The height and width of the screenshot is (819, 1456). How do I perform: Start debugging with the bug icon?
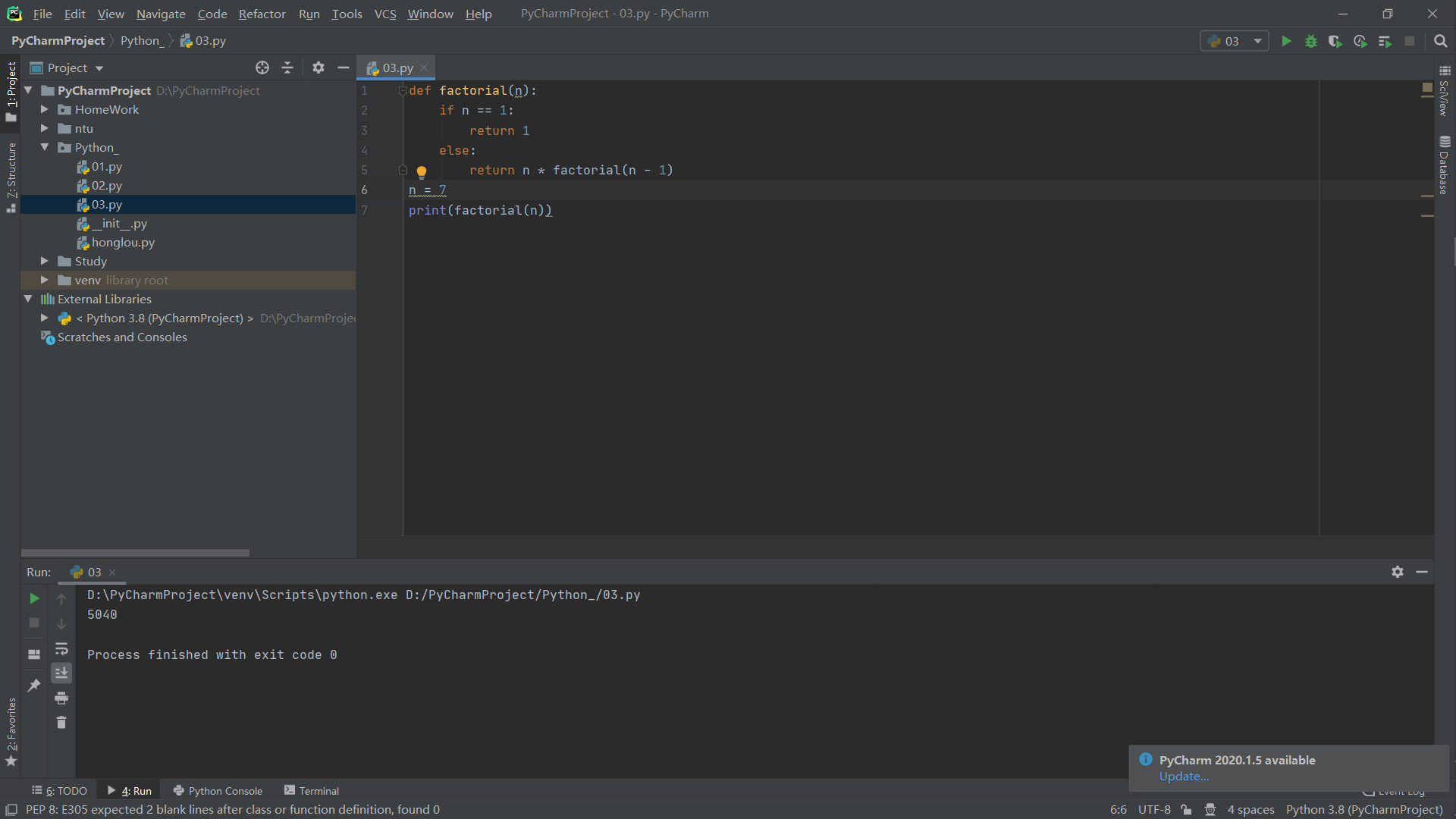click(x=1310, y=41)
